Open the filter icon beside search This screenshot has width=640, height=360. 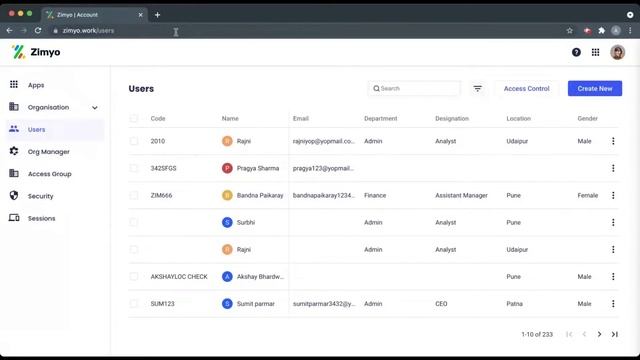[x=478, y=89]
